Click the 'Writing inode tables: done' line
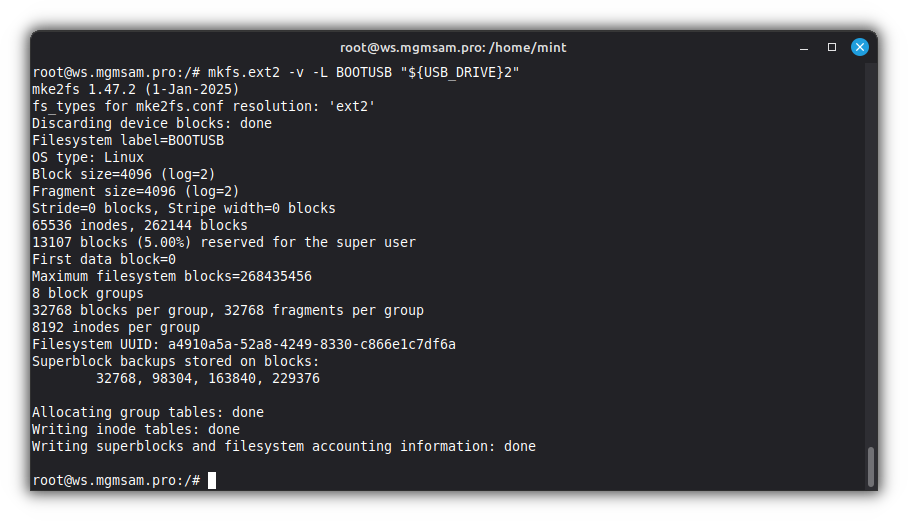Image resolution: width=908 pixels, height=521 pixels. tap(136, 430)
